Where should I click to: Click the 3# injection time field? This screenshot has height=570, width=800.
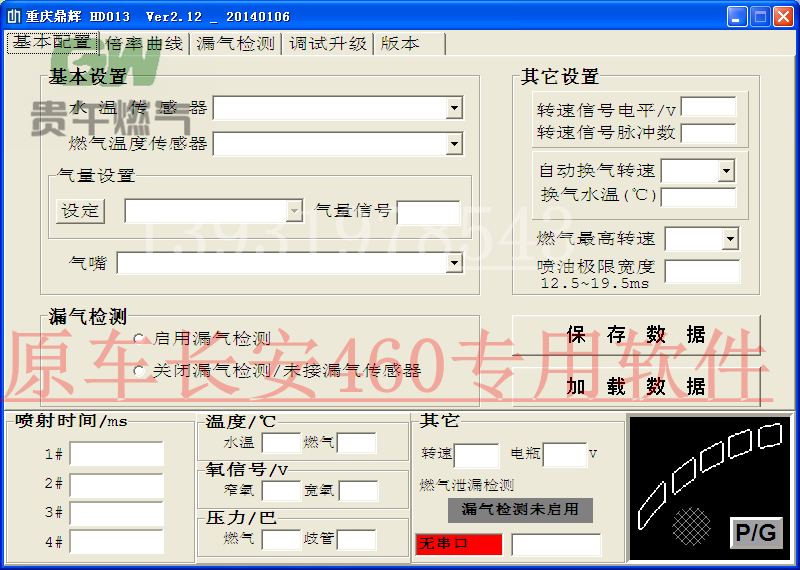click(117, 514)
